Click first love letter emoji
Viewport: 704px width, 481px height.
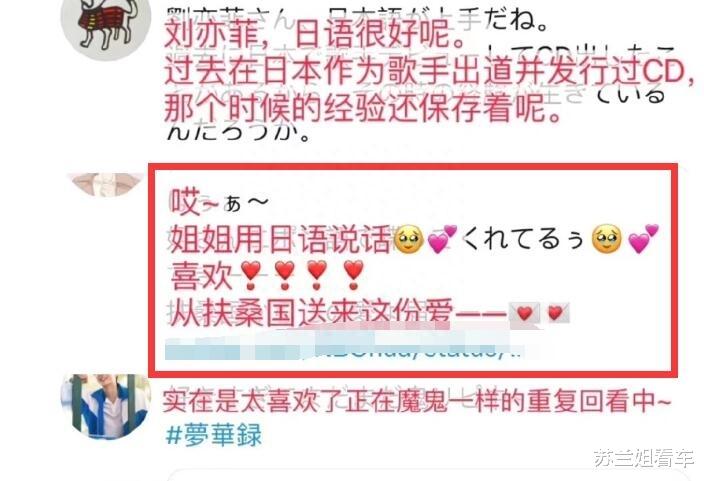[x=524, y=313]
